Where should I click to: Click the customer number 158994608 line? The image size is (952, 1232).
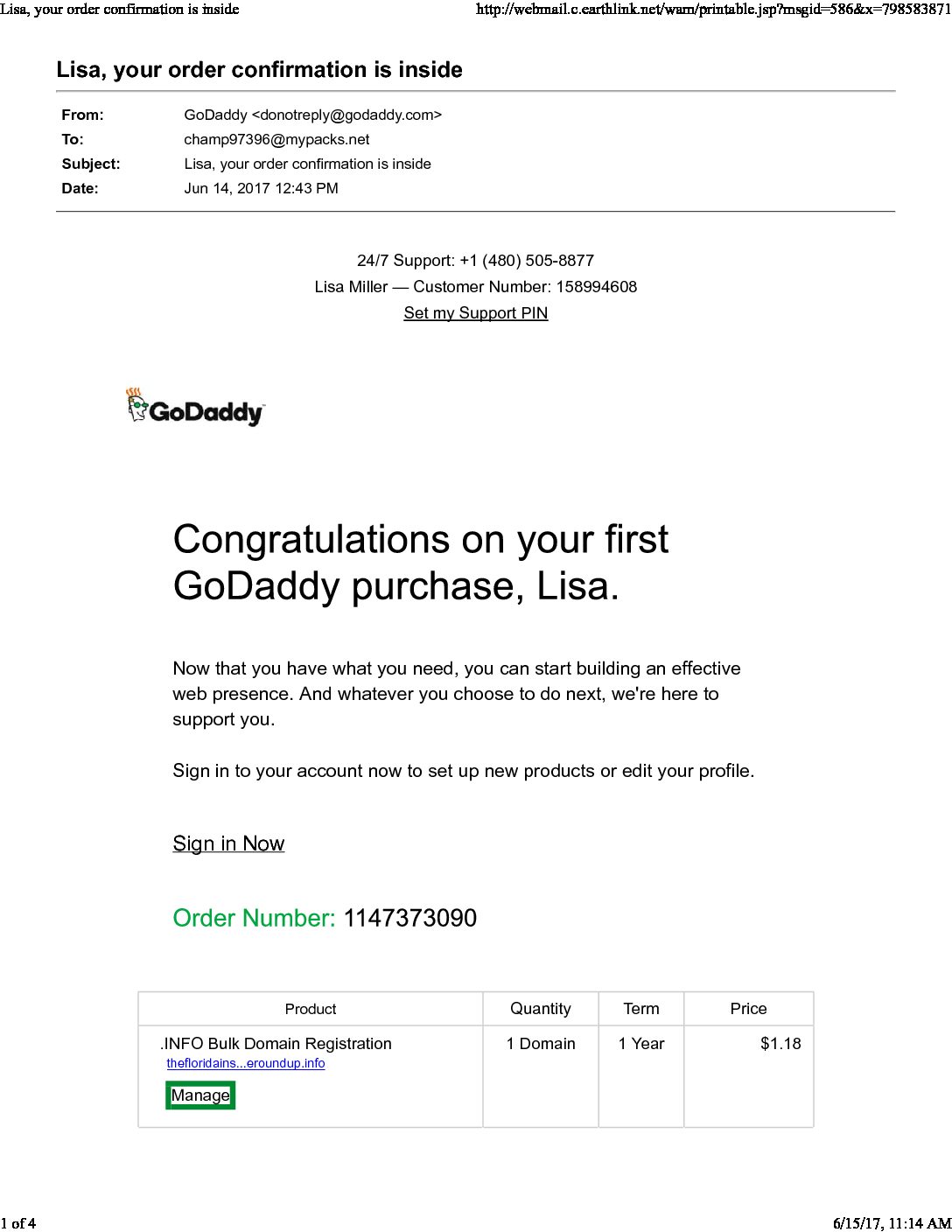[x=475, y=287]
